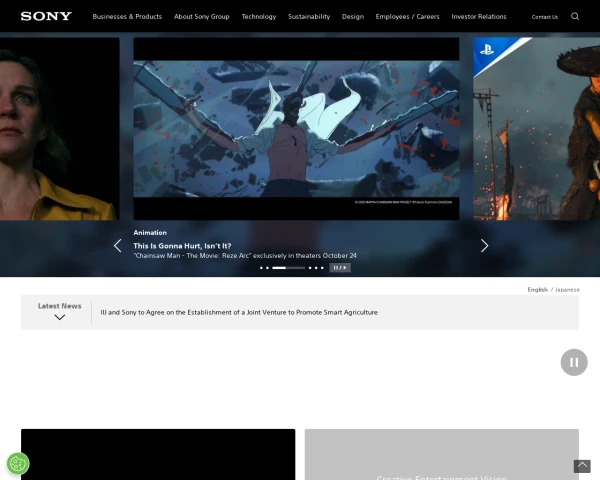Advance to the next carousel slide arrow
Image resolution: width=600 pixels, height=480 pixels.
[484, 246]
